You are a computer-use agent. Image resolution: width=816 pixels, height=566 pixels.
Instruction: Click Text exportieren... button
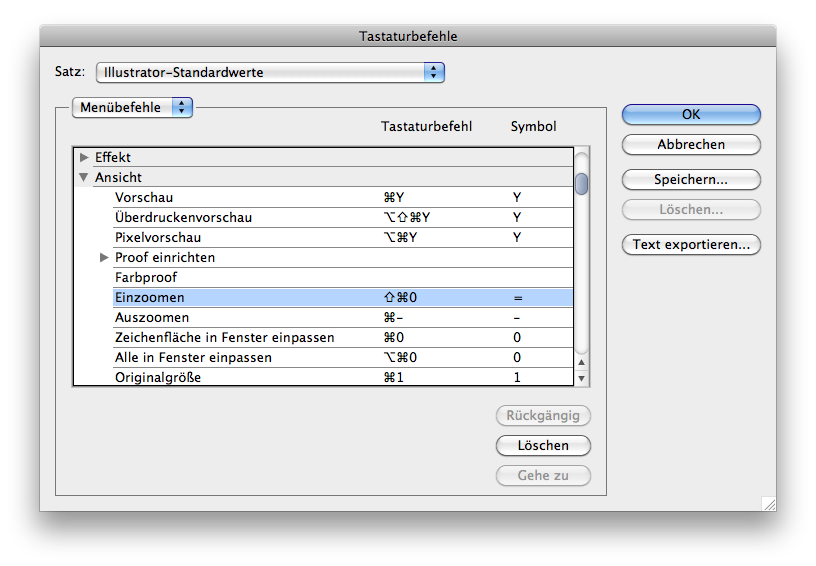tap(691, 245)
